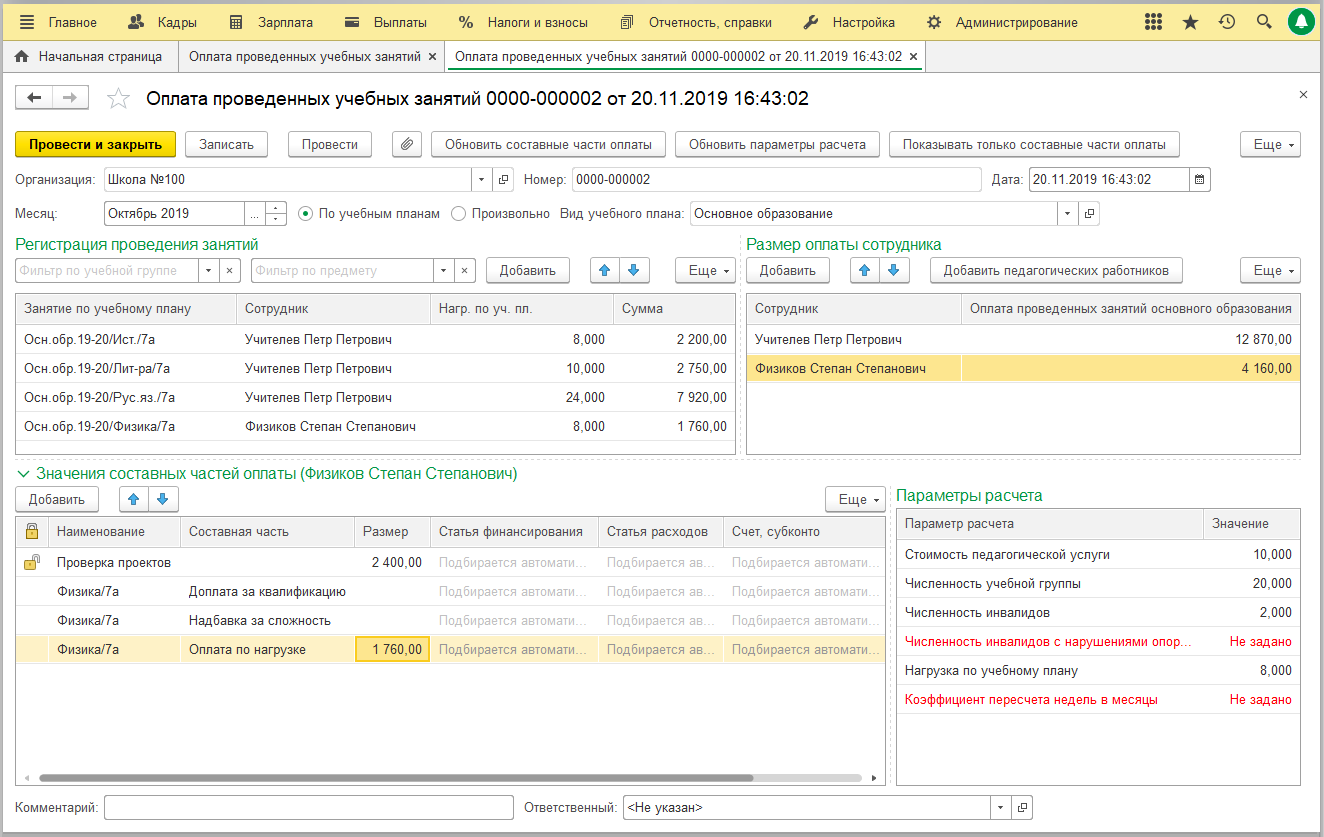The image size is (1324, 837).
Task: Select the Произвольно radio button
Action: [459, 213]
